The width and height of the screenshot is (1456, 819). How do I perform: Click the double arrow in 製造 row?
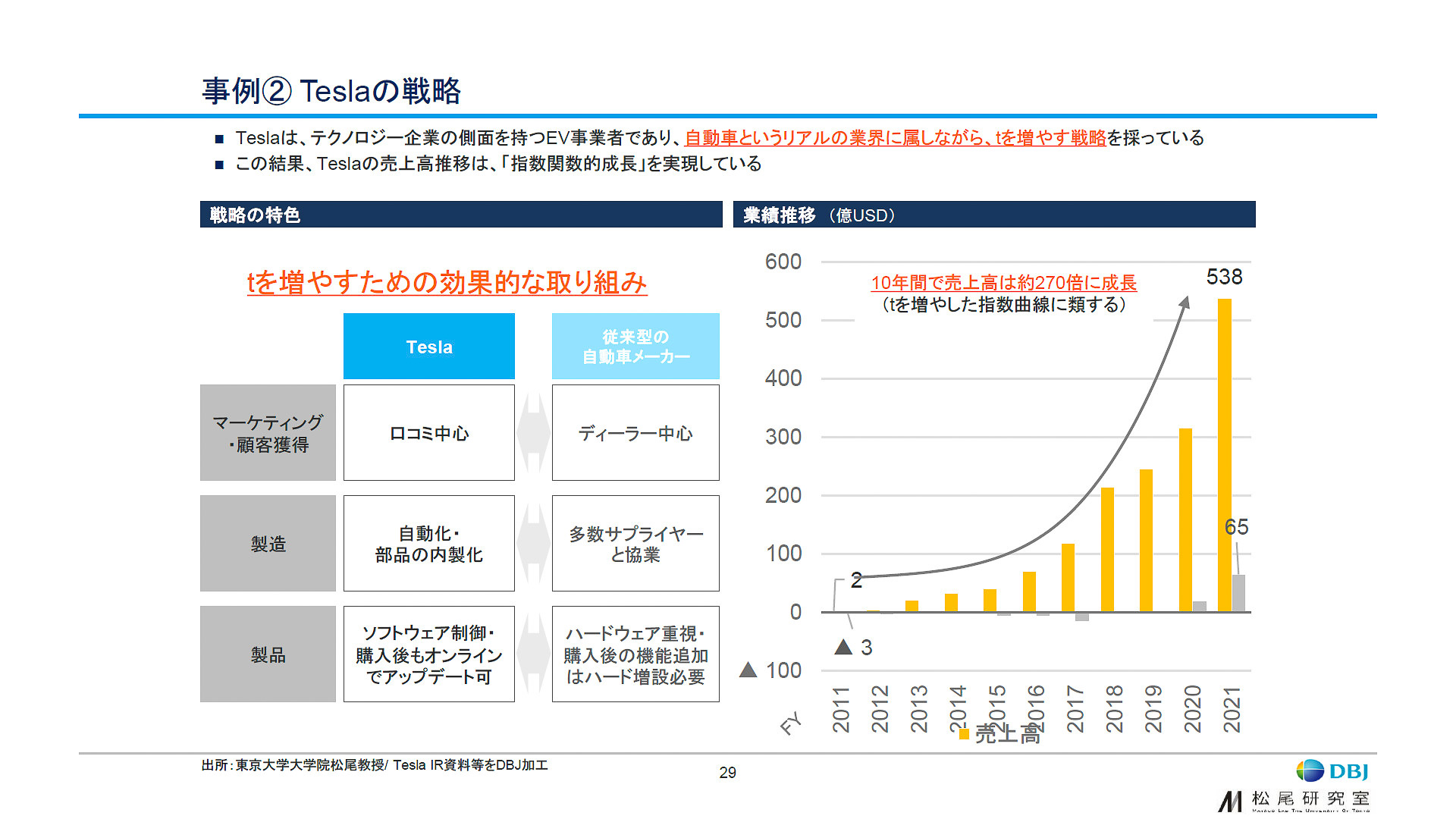click(533, 543)
